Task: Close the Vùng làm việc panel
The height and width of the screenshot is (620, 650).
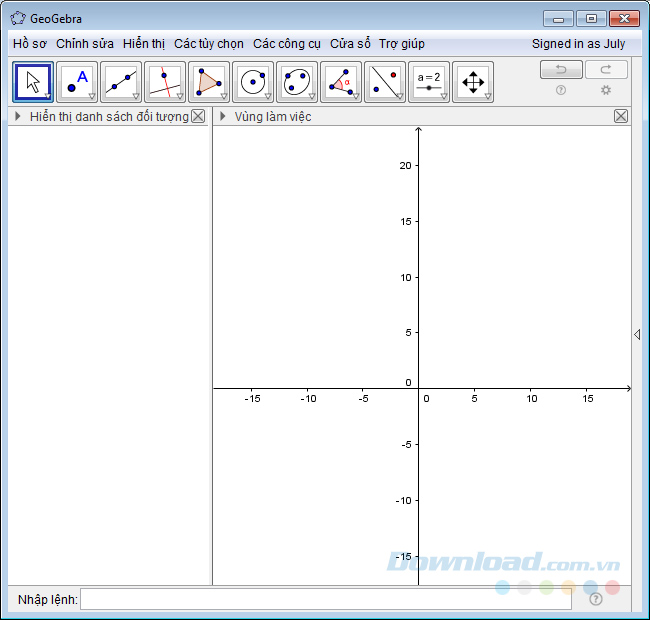Action: pos(621,116)
